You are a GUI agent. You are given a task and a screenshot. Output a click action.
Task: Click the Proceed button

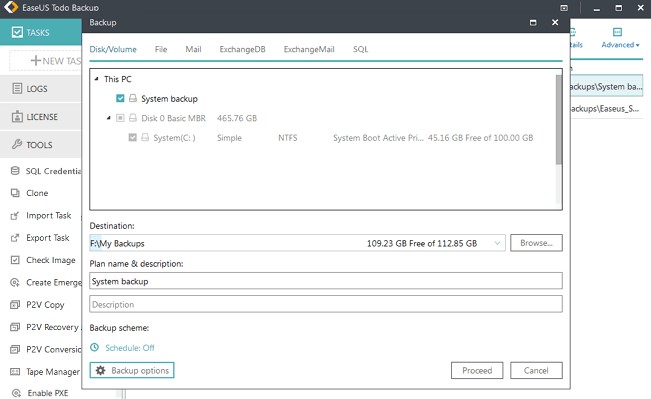477,370
